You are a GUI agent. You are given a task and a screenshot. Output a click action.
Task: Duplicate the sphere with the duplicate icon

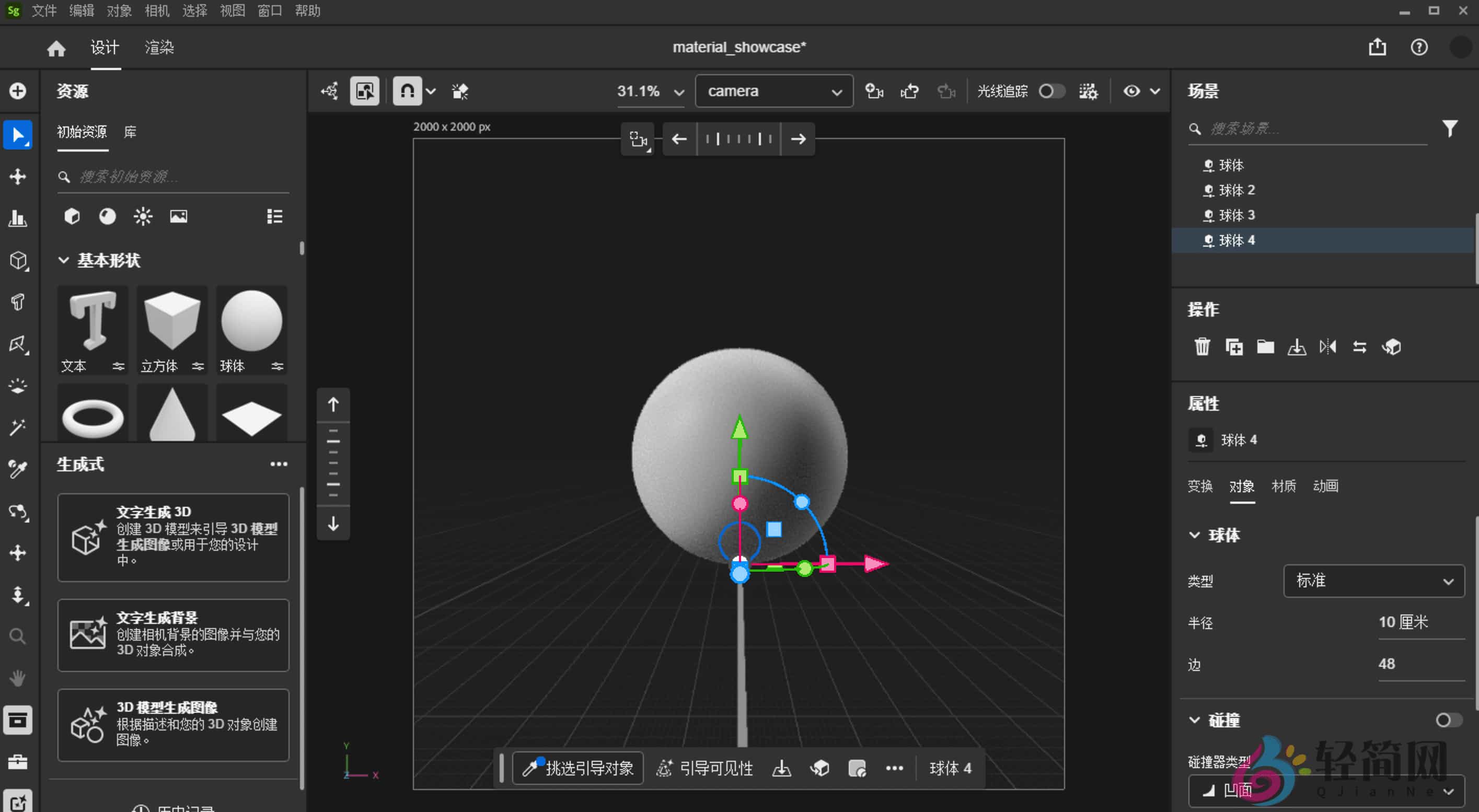(1234, 346)
